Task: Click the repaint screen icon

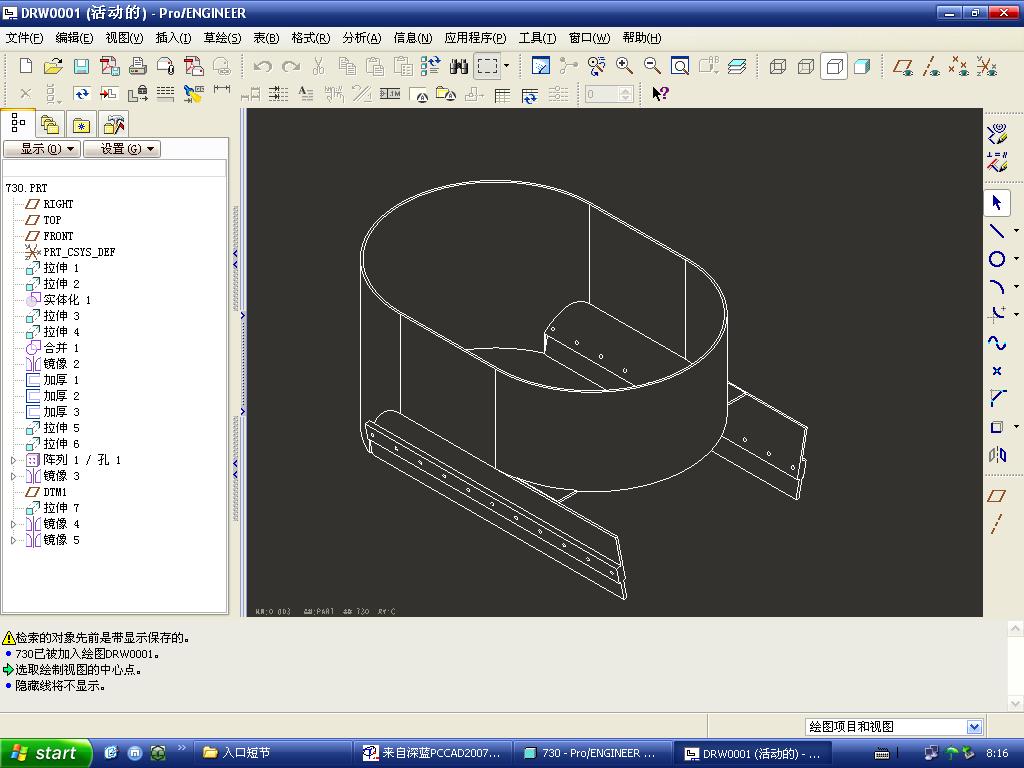Action: click(x=541, y=66)
